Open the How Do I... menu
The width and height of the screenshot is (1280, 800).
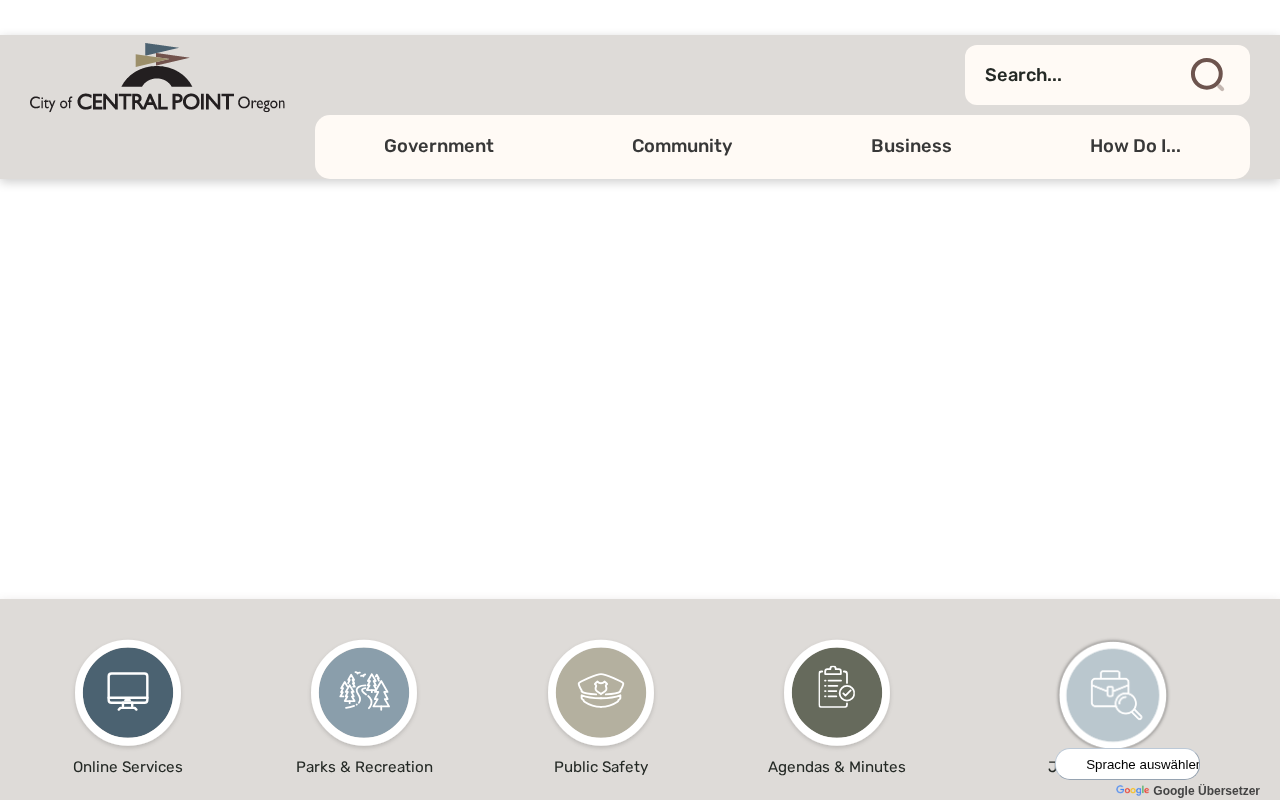(1135, 146)
